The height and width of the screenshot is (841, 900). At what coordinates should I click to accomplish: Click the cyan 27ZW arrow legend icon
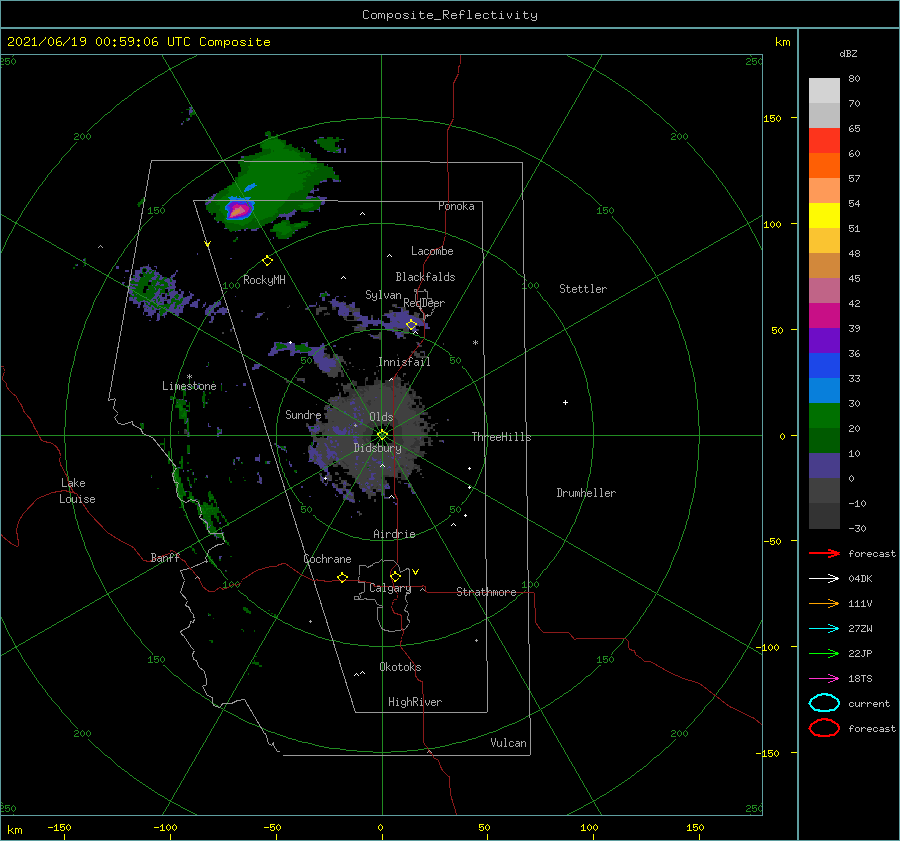click(824, 629)
